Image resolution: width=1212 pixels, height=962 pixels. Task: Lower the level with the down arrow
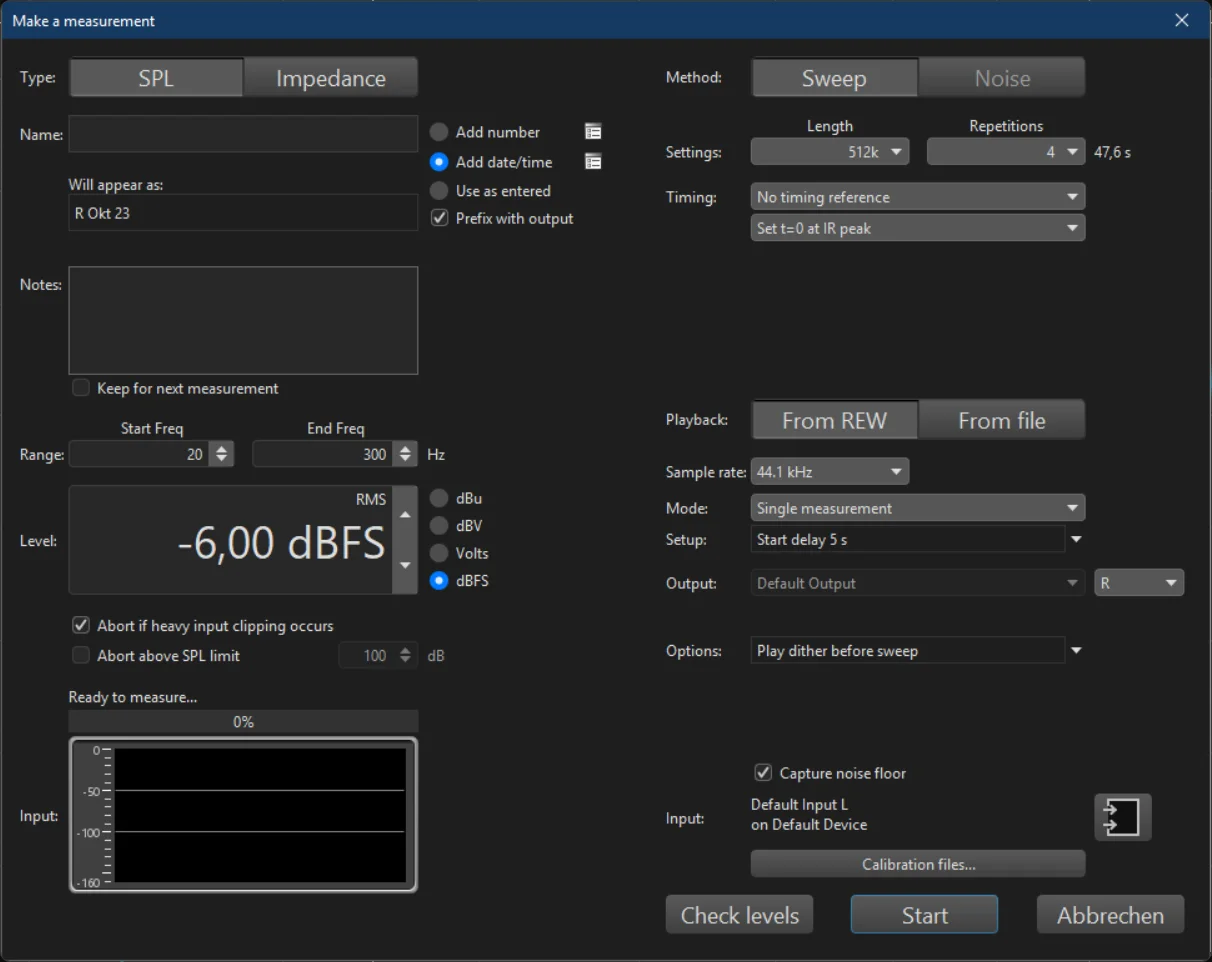tap(405, 566)
